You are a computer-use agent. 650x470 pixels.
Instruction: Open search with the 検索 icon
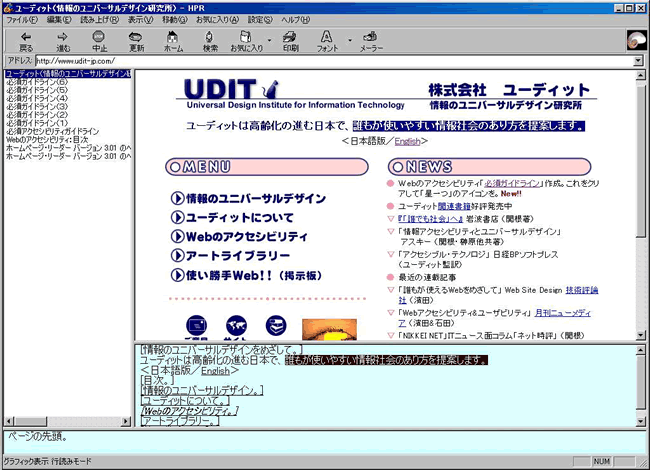(210, 42)
